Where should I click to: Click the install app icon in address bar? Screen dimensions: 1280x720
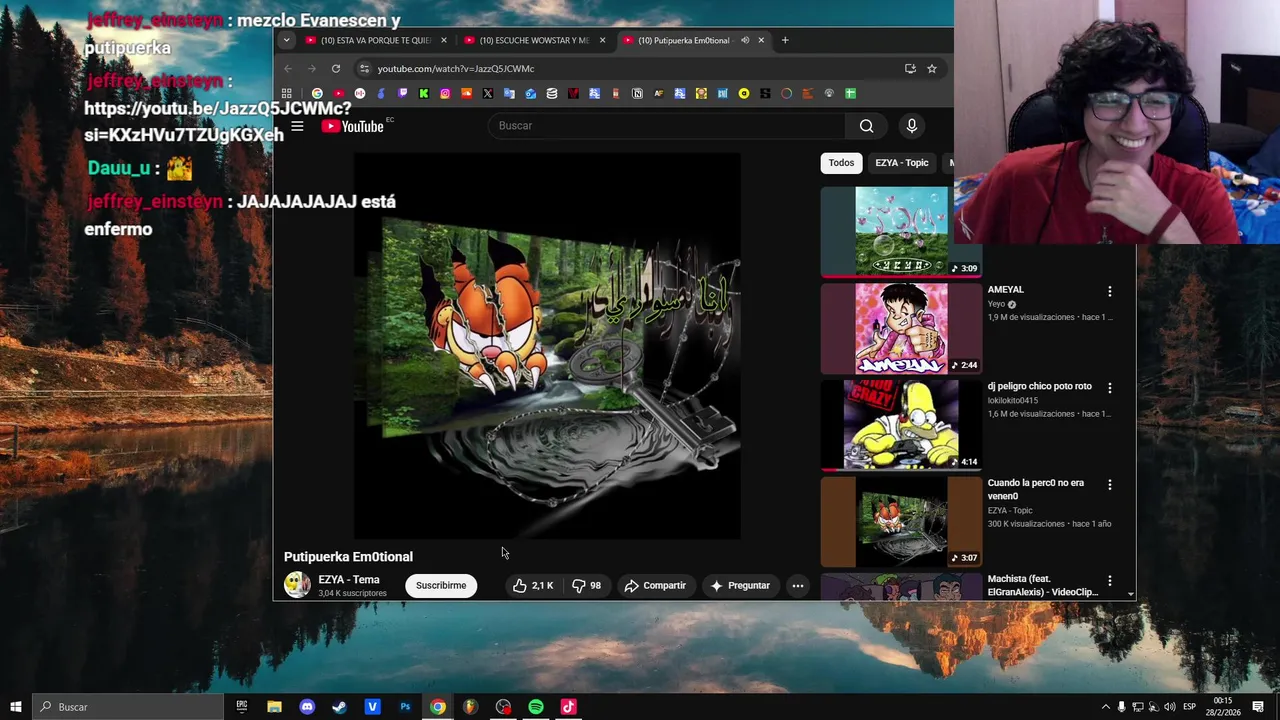pyautogui.click(x=910, y=68)
